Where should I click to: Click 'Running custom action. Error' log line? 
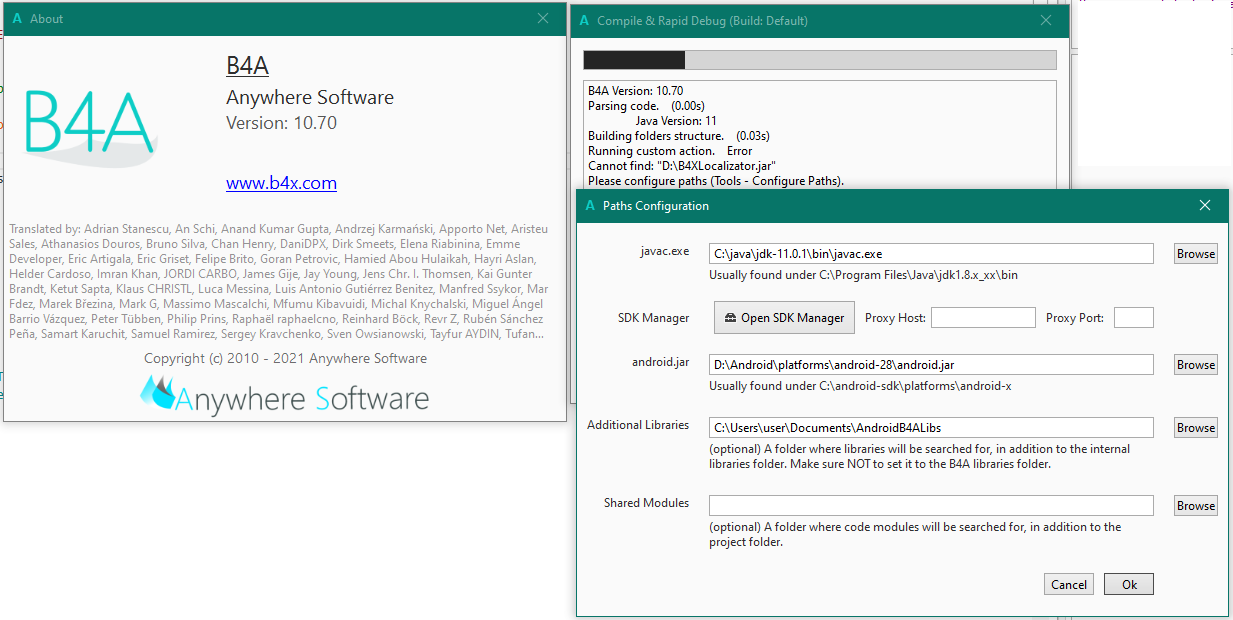[670, 151]
